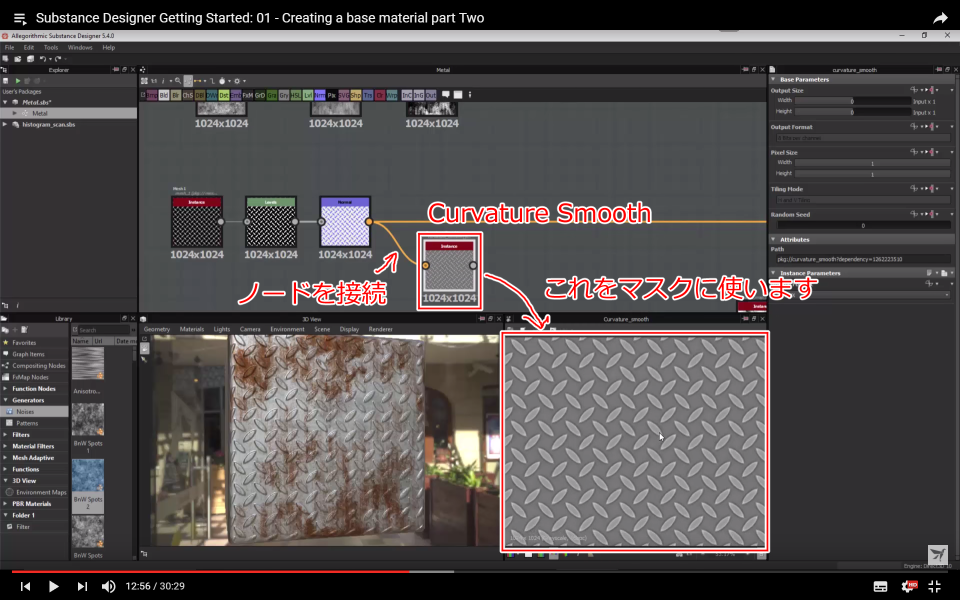Viewport: 960px width, 600px height.
Task: Open 3D View Environment menu
Action: [287, 329]
